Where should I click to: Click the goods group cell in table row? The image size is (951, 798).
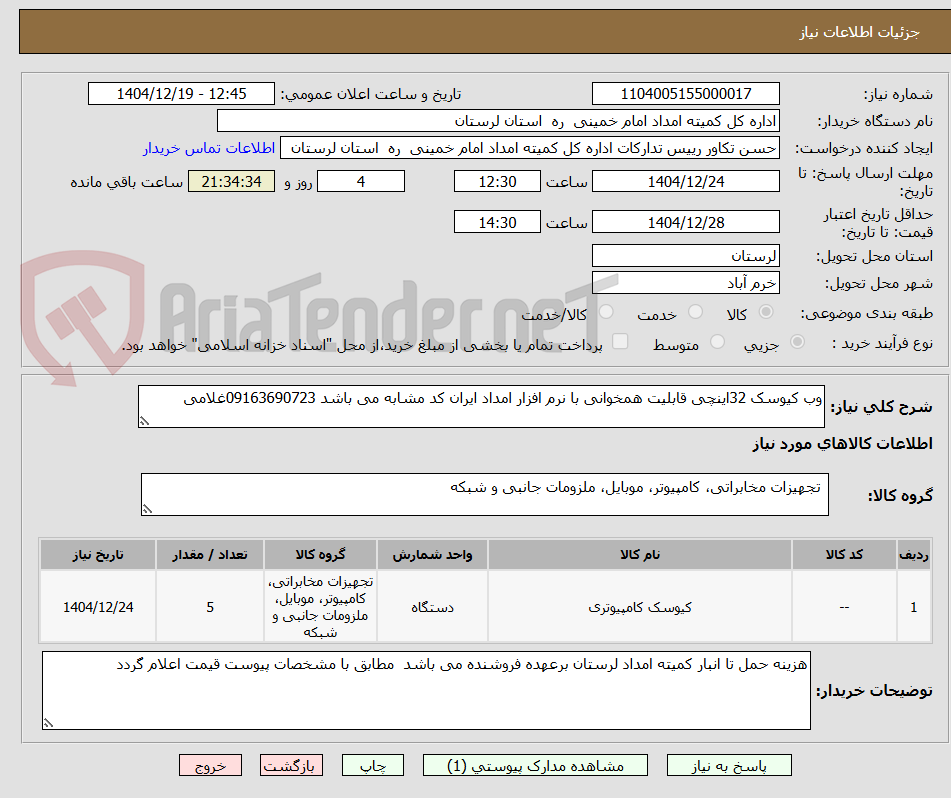point(320,606)
